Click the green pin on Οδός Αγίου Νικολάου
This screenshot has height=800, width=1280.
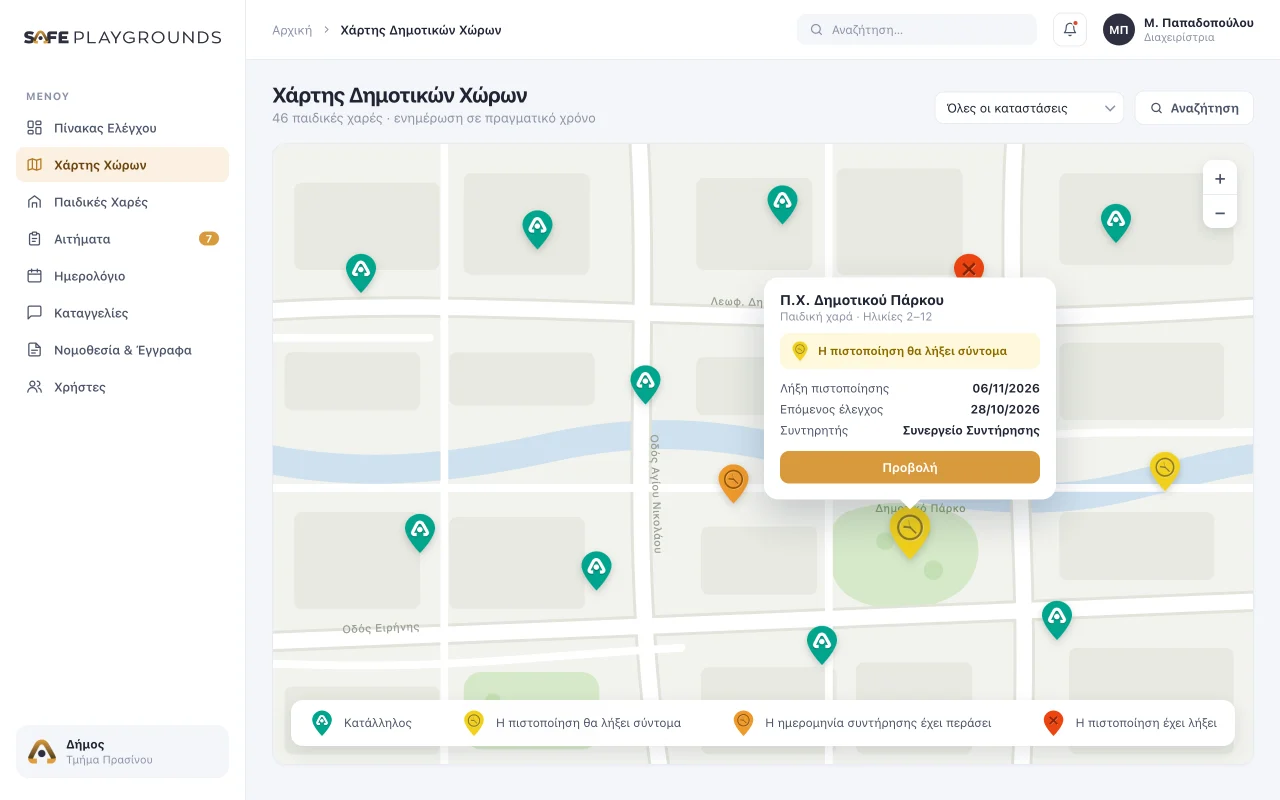pos(645,383)
